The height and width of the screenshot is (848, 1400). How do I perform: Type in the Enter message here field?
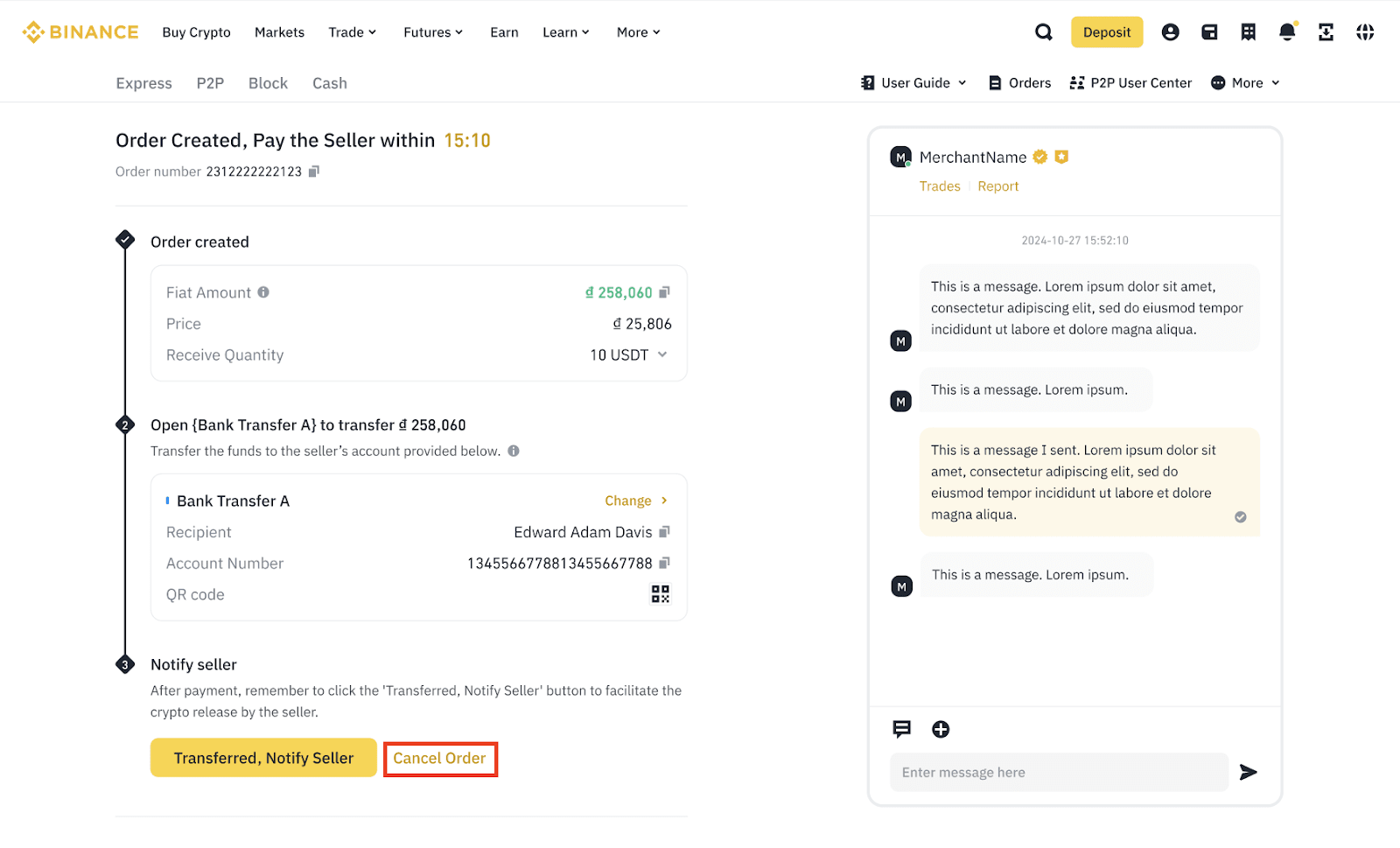tap(1059, 772)
